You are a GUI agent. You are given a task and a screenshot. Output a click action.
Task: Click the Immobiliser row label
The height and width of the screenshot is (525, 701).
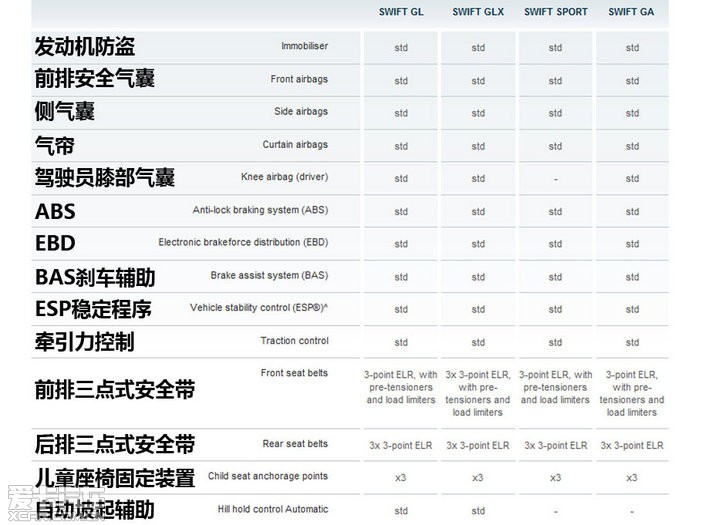coord(304,47)
